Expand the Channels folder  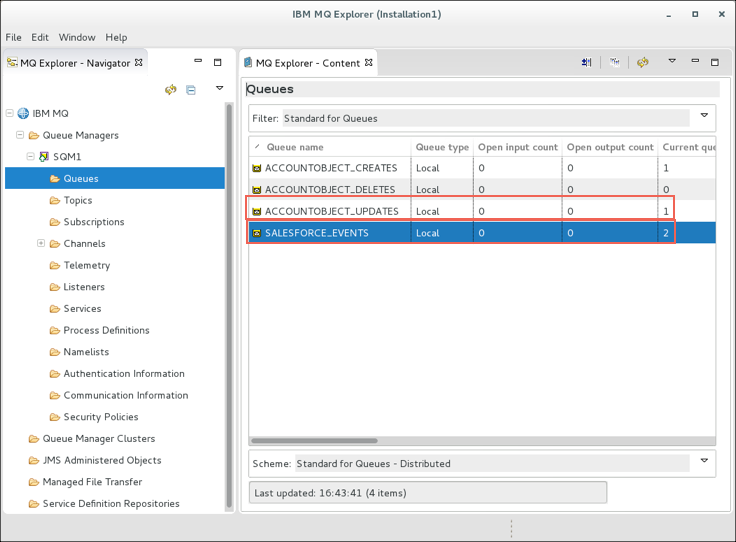pyautogui.click(x=41, y=243)
